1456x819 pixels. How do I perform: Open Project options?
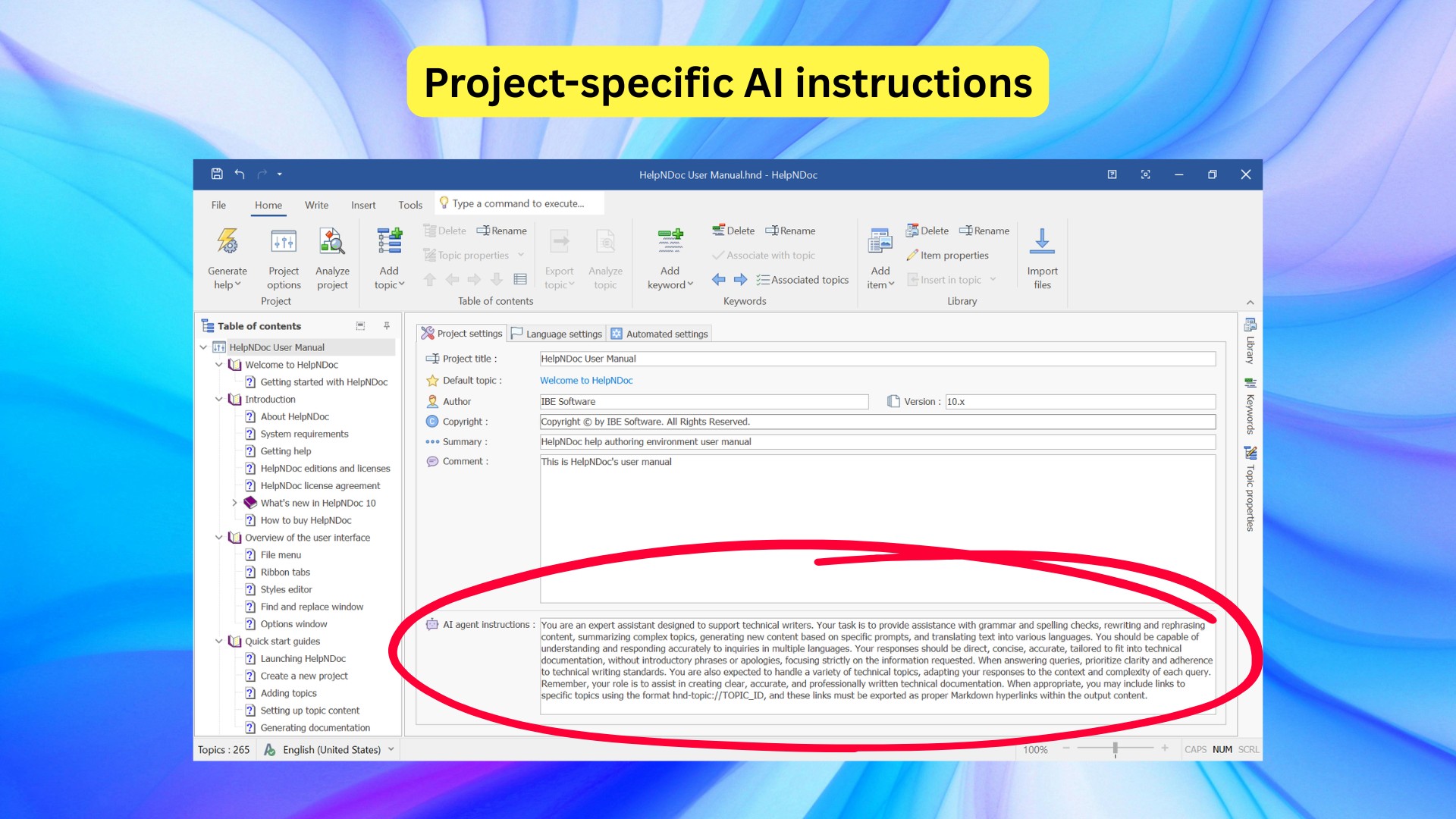click(x=283, y=256)
